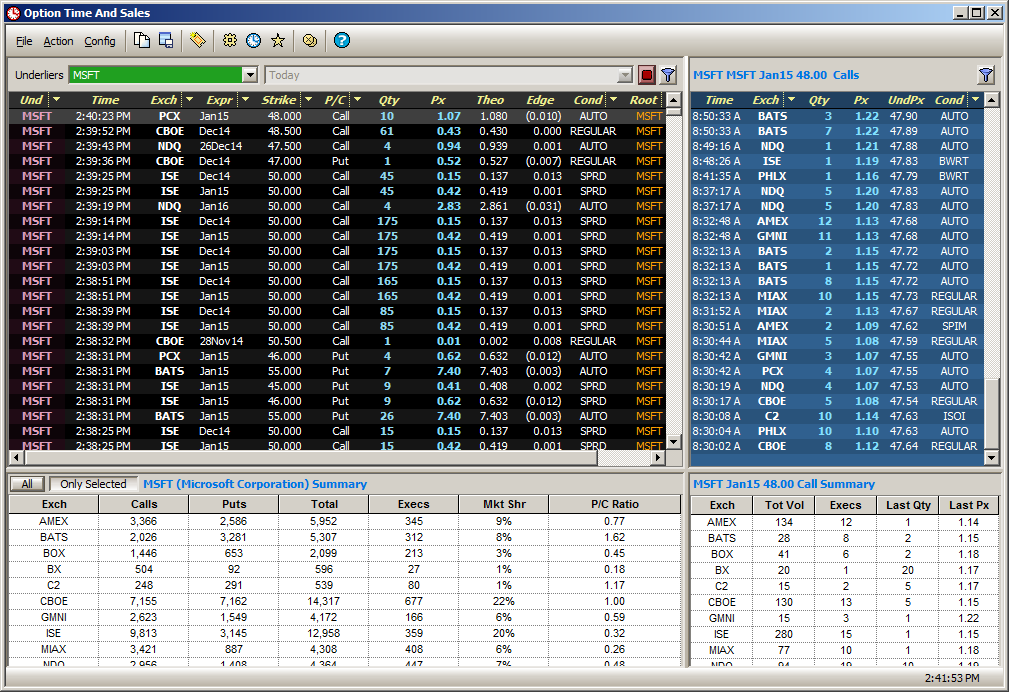
Task: Click the main grid scroll up arrow
Action: [x=673, y=100]
